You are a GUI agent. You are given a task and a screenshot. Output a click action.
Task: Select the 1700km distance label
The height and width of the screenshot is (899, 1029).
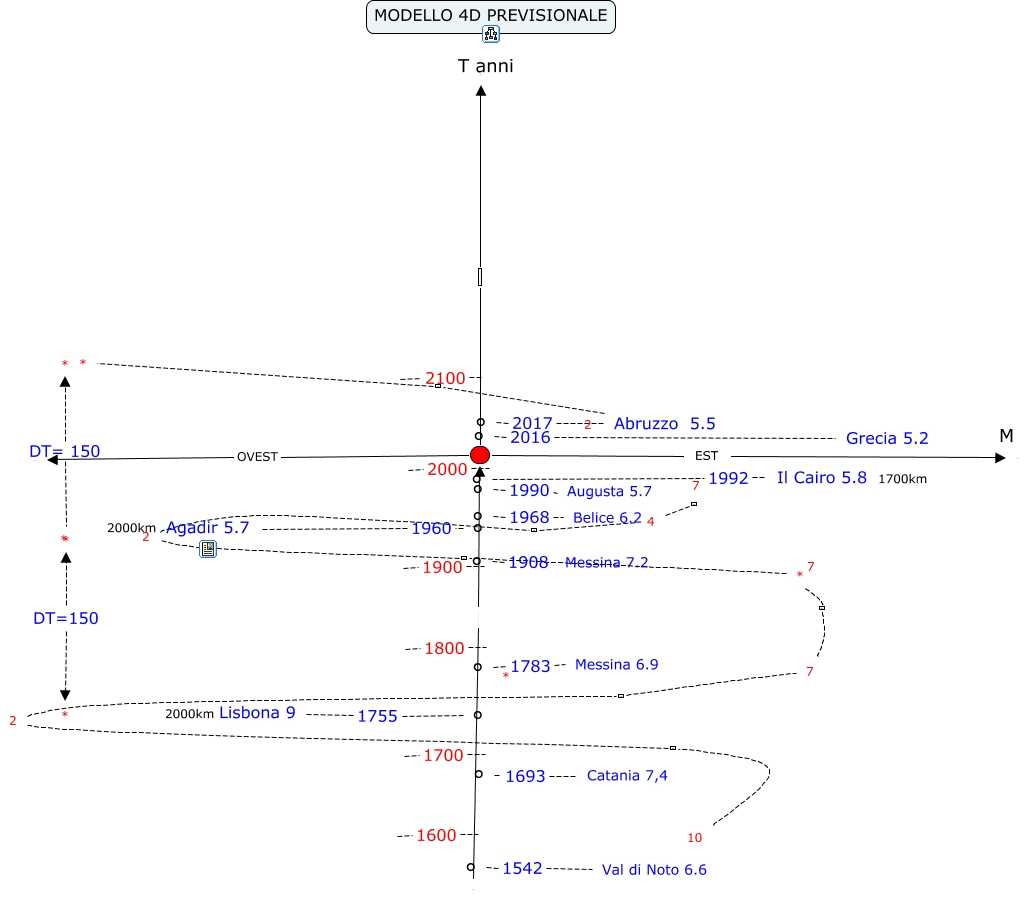(x=902, y=479)
